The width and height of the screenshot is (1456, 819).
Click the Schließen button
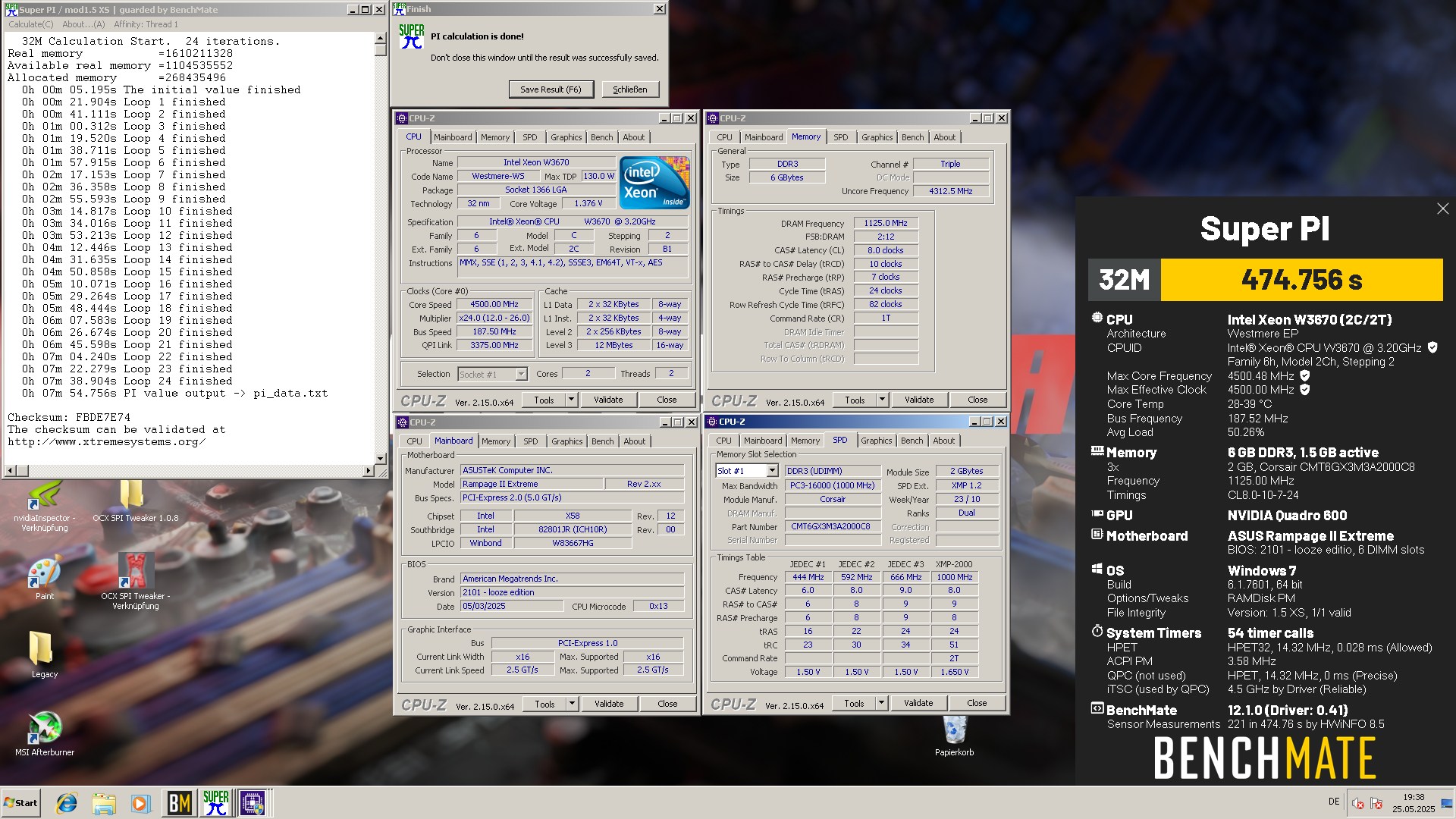point(629,89)
